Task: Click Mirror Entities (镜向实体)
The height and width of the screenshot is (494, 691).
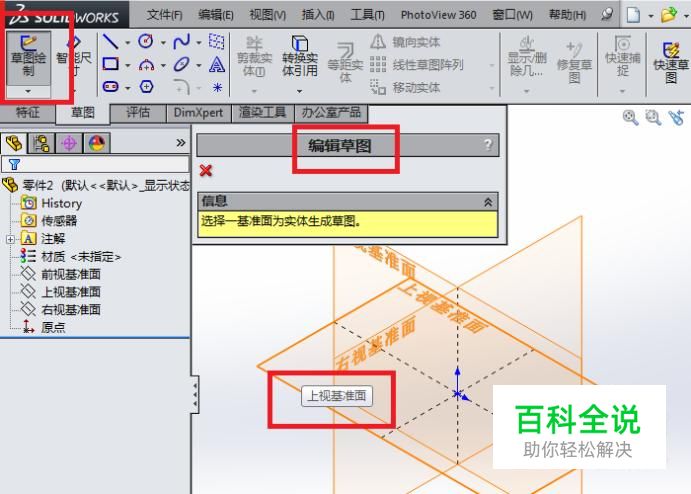Action: pyautogui.click(x=405, y=42)
